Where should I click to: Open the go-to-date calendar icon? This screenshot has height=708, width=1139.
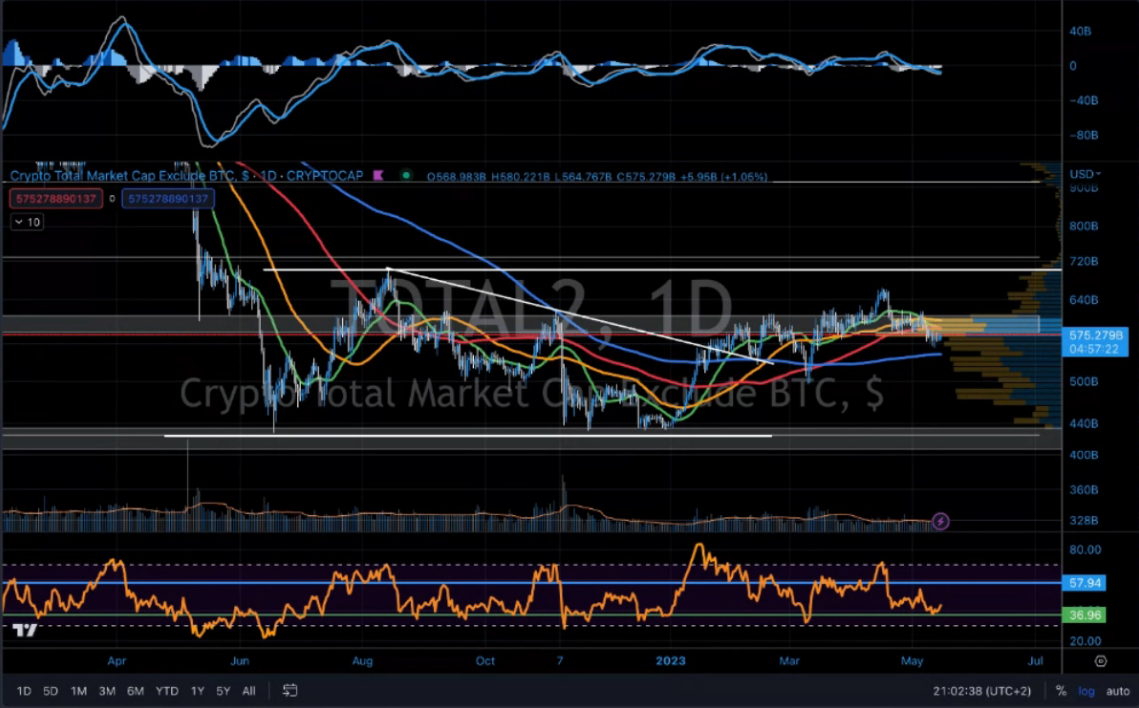(290, 690)
